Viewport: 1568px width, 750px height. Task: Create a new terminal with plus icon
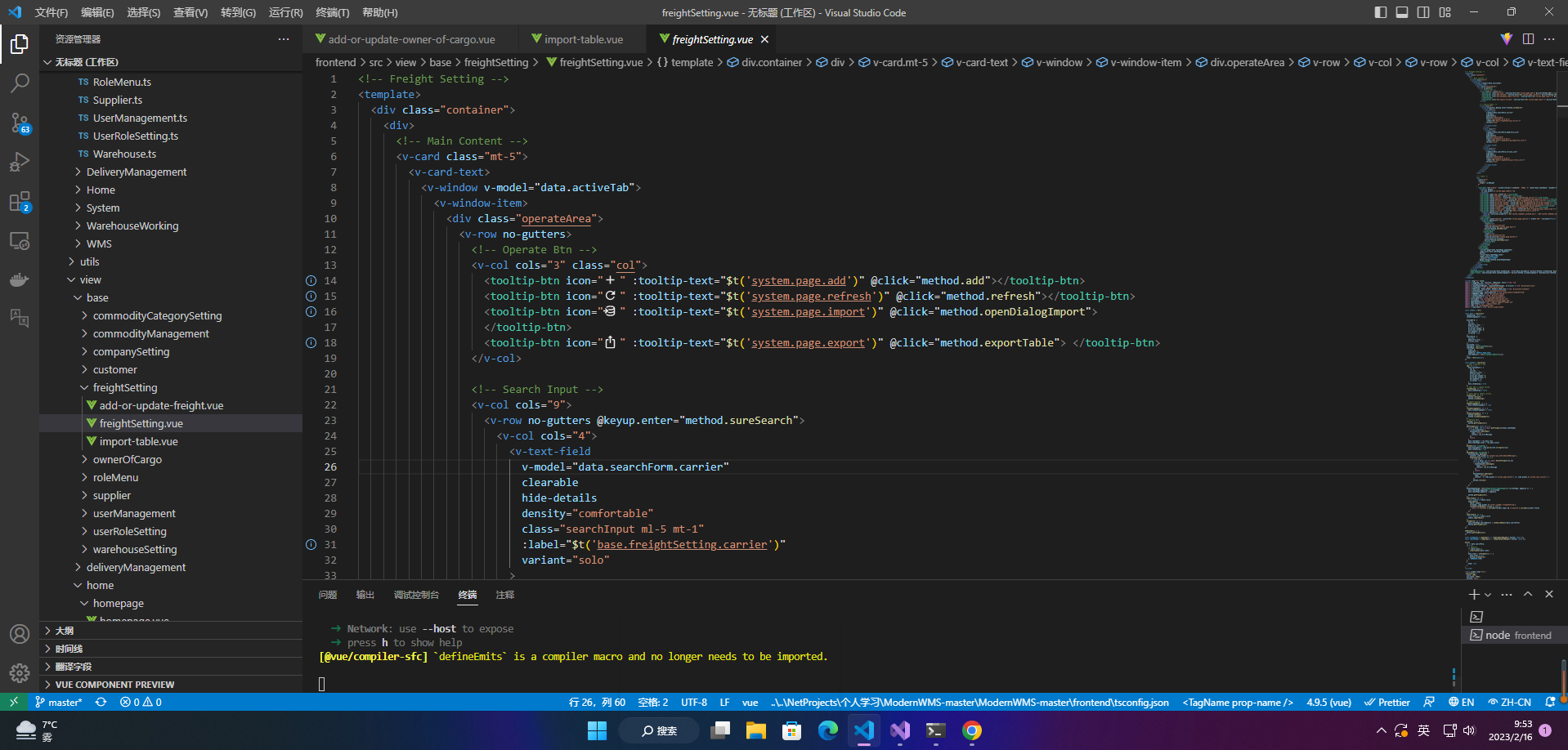(x=1473, y=595)
